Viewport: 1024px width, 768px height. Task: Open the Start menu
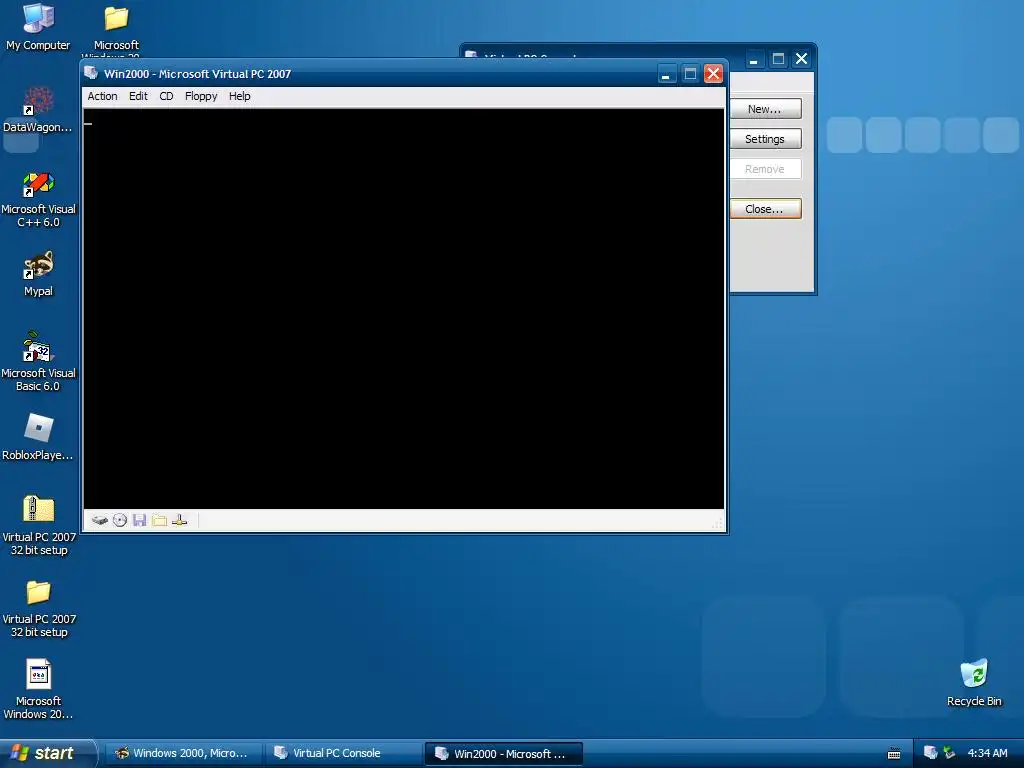[48, 753]
